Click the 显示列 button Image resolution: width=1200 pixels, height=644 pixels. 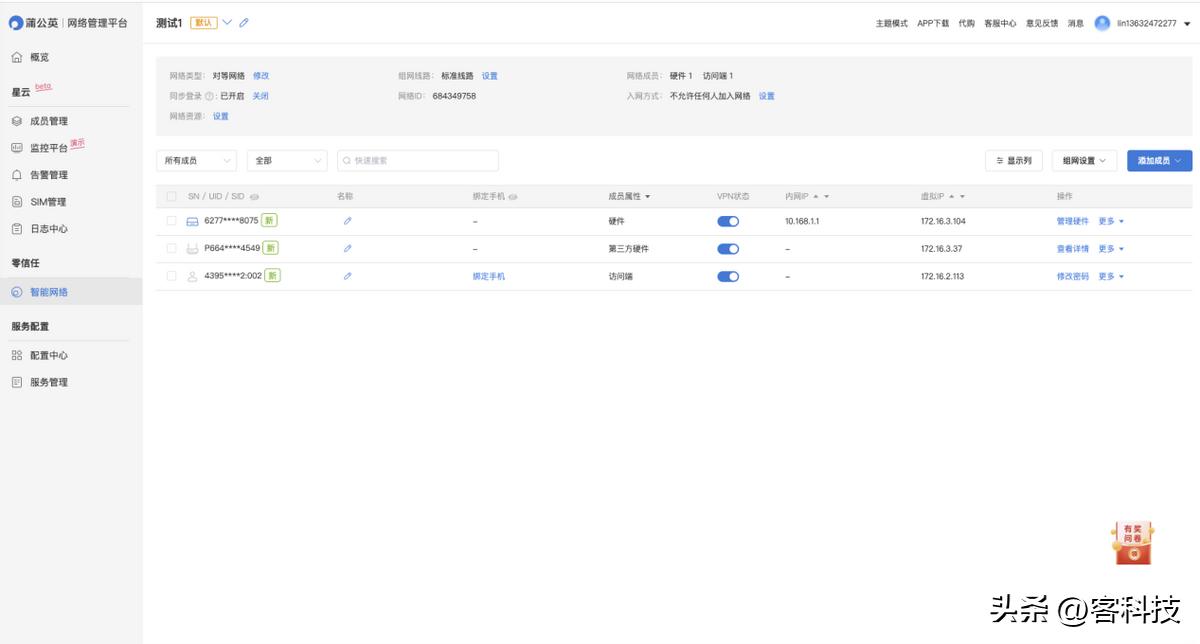pos(1014,161)
